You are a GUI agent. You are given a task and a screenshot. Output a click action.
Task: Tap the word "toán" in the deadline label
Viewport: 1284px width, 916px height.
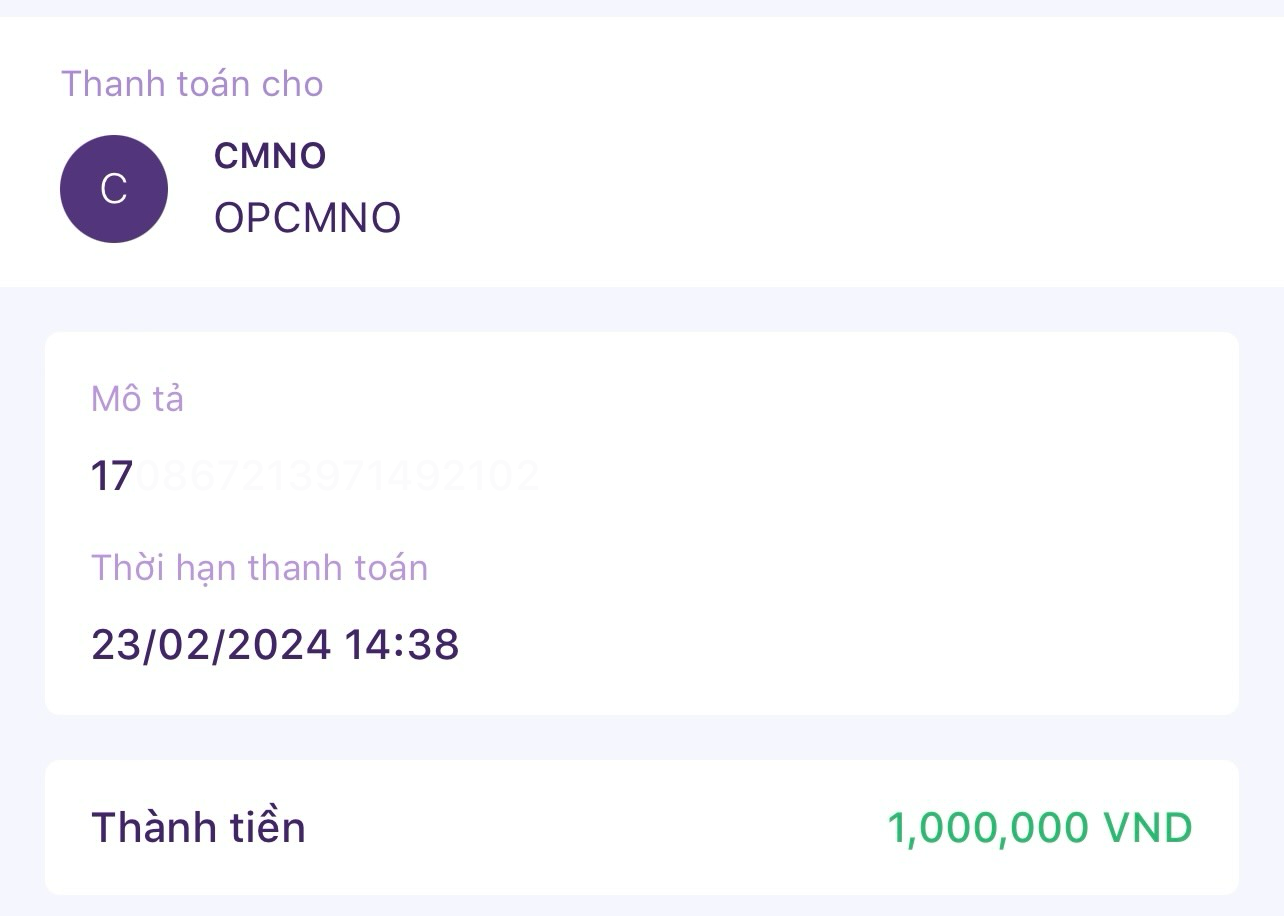point(384,567)
